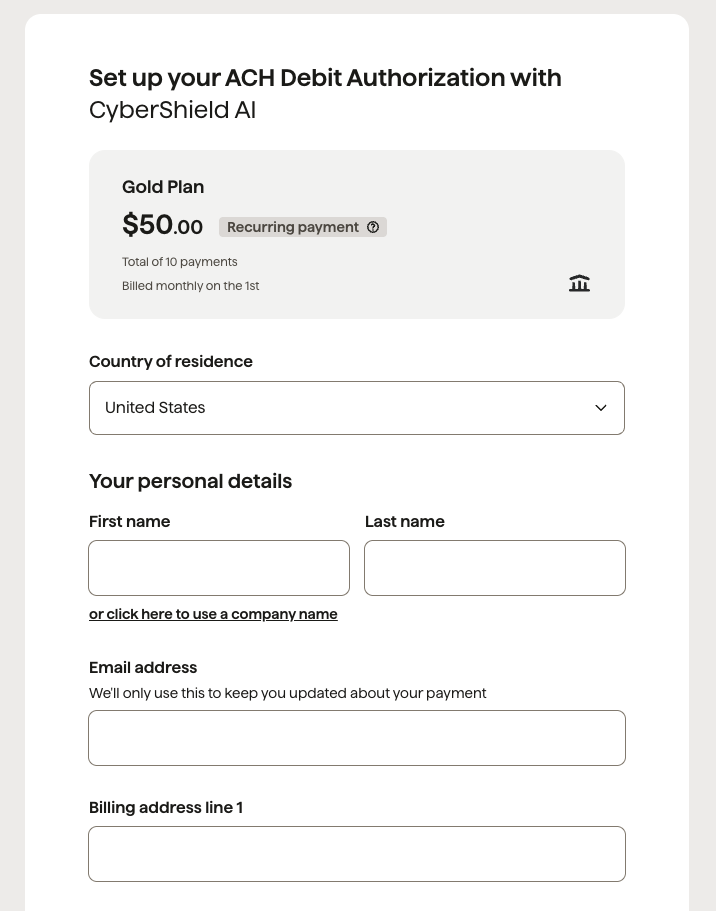716x911 pixels.
Task: Click the 'First name' label text
Action: click(x=129, y=521)
